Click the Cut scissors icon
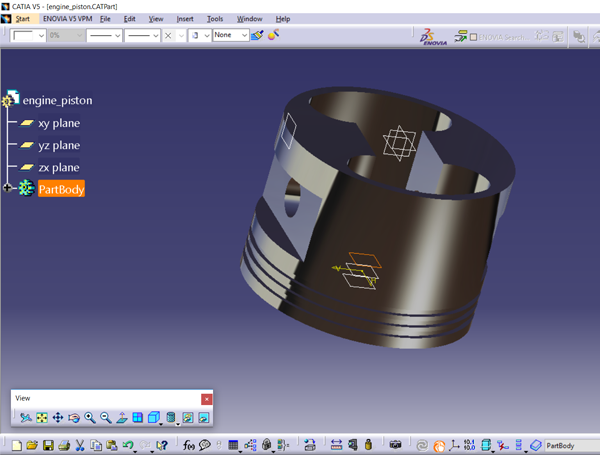 click(79, 445)
